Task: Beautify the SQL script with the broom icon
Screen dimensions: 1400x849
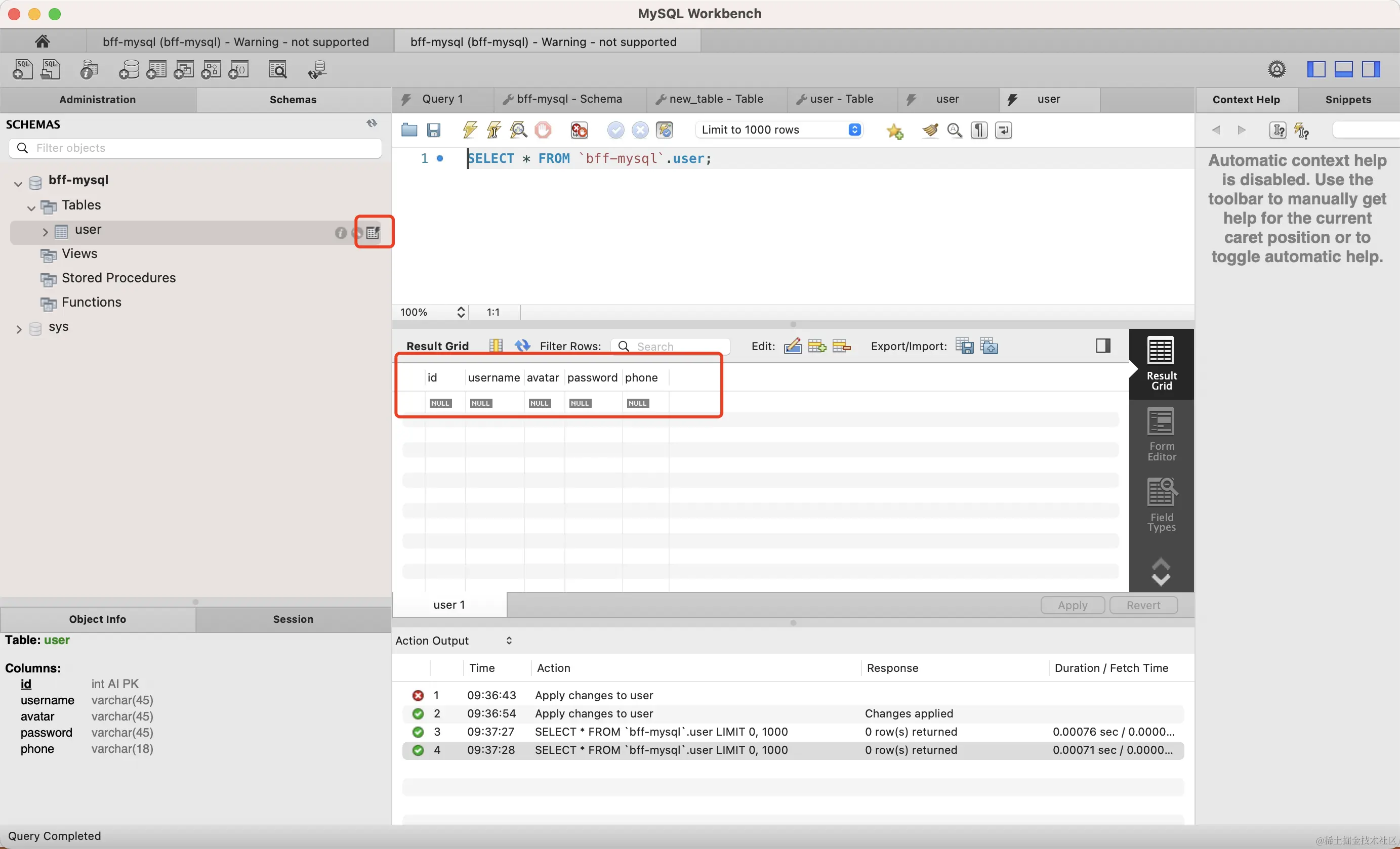Action: tap(930, 130)
